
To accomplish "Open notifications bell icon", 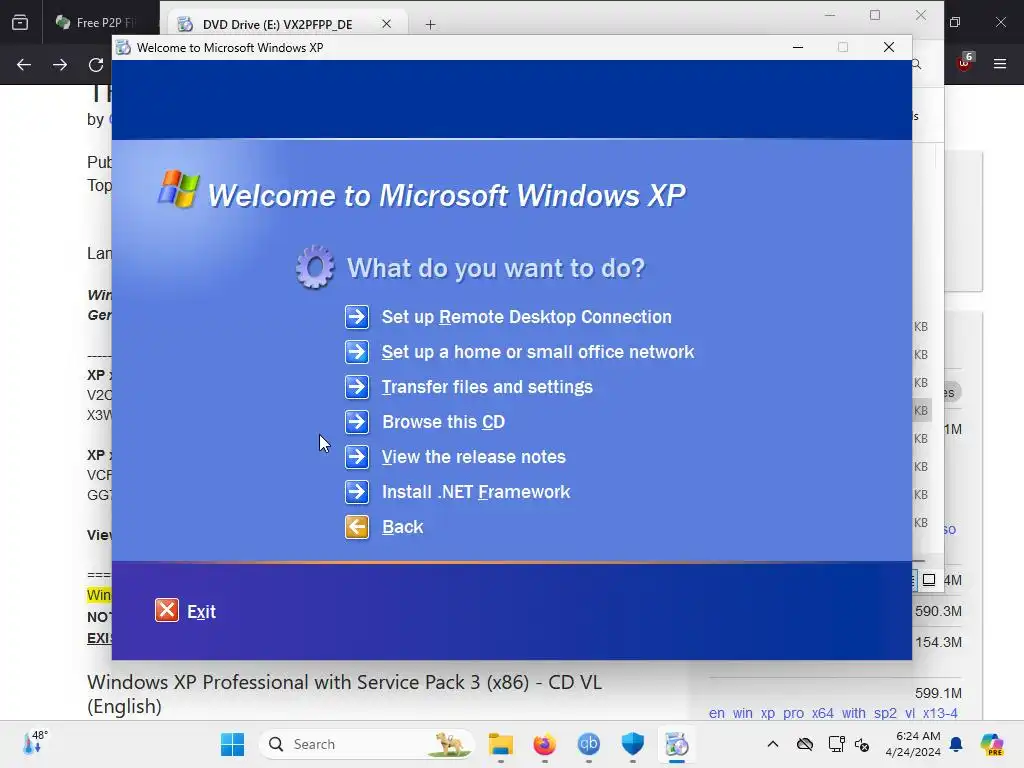I will (956, 744).
